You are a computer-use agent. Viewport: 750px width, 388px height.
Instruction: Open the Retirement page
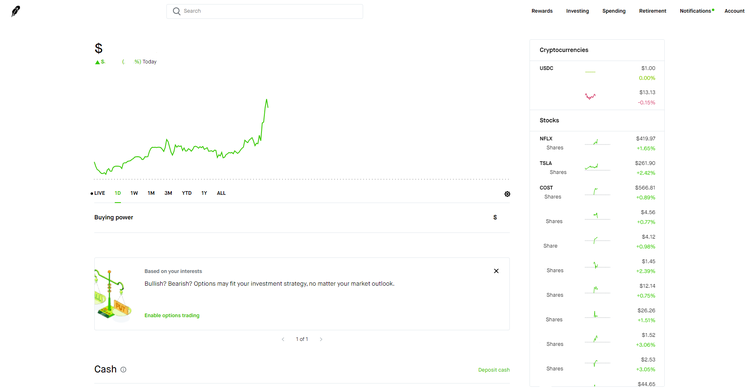click(652, 11)
